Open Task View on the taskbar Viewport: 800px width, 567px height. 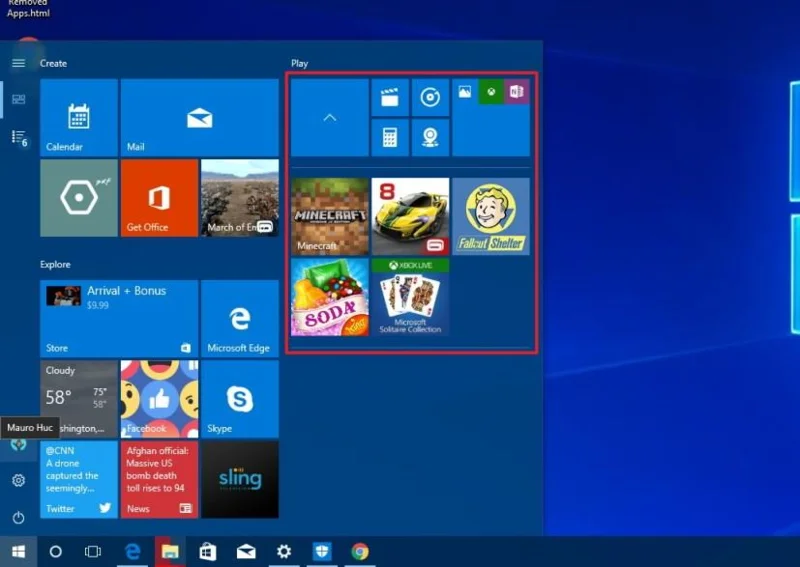point(93,552)
